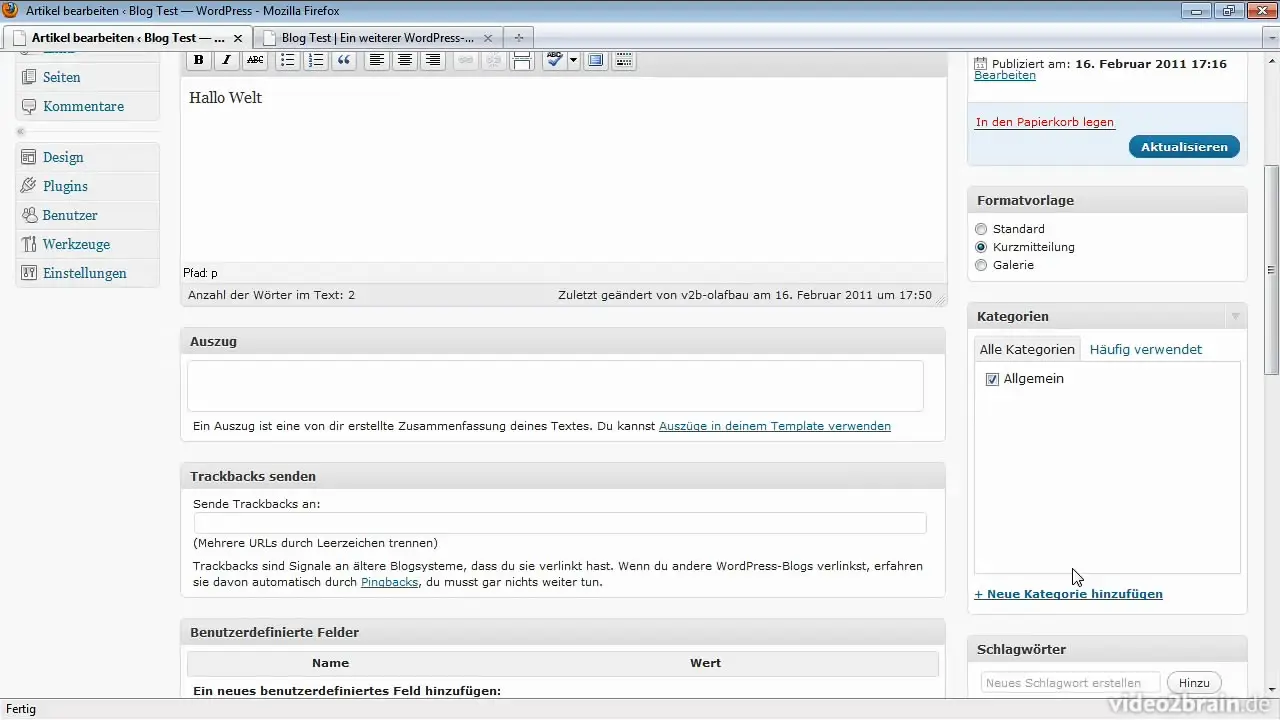1280x720 pixels.
Task: Click the Werkzeuge tools icon
Action: 28,244
